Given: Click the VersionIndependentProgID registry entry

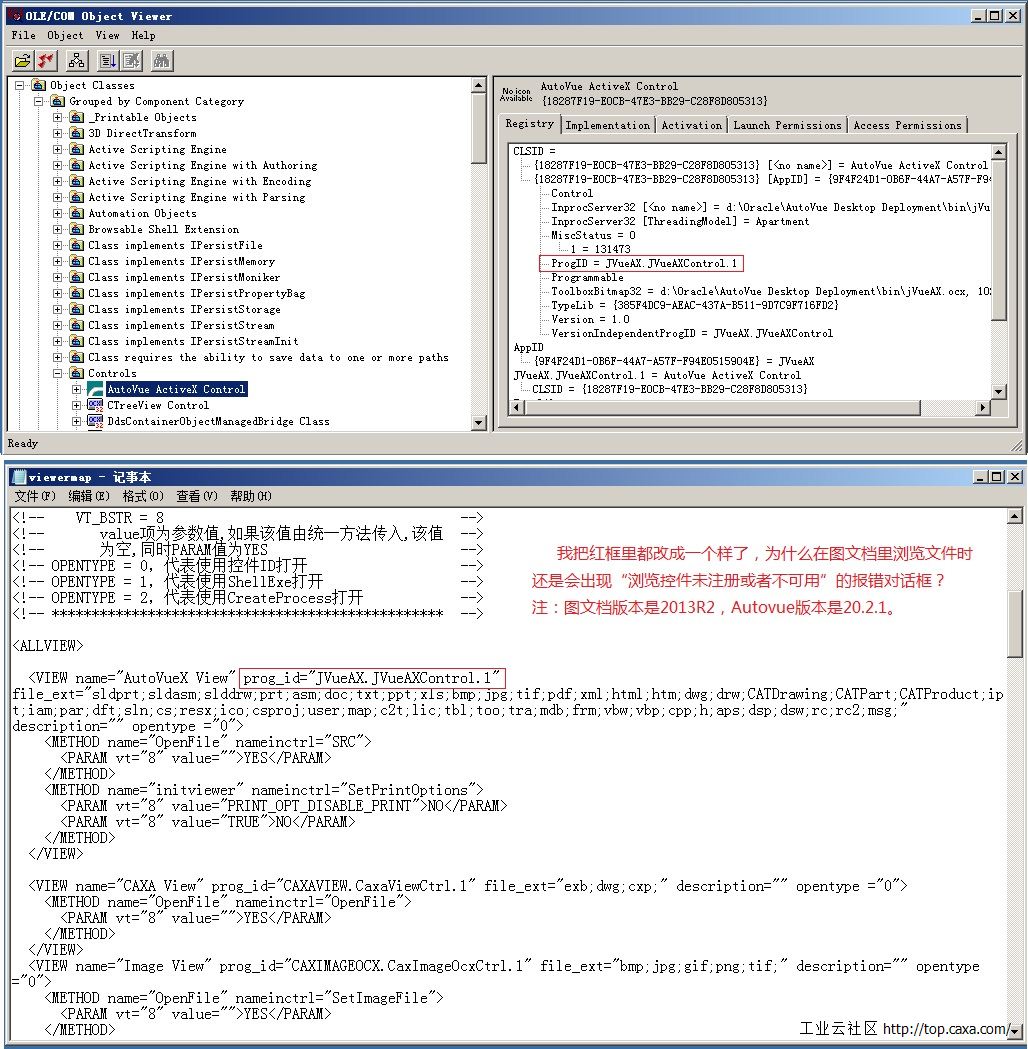Looking at the screenshot, I should [692, 333].
